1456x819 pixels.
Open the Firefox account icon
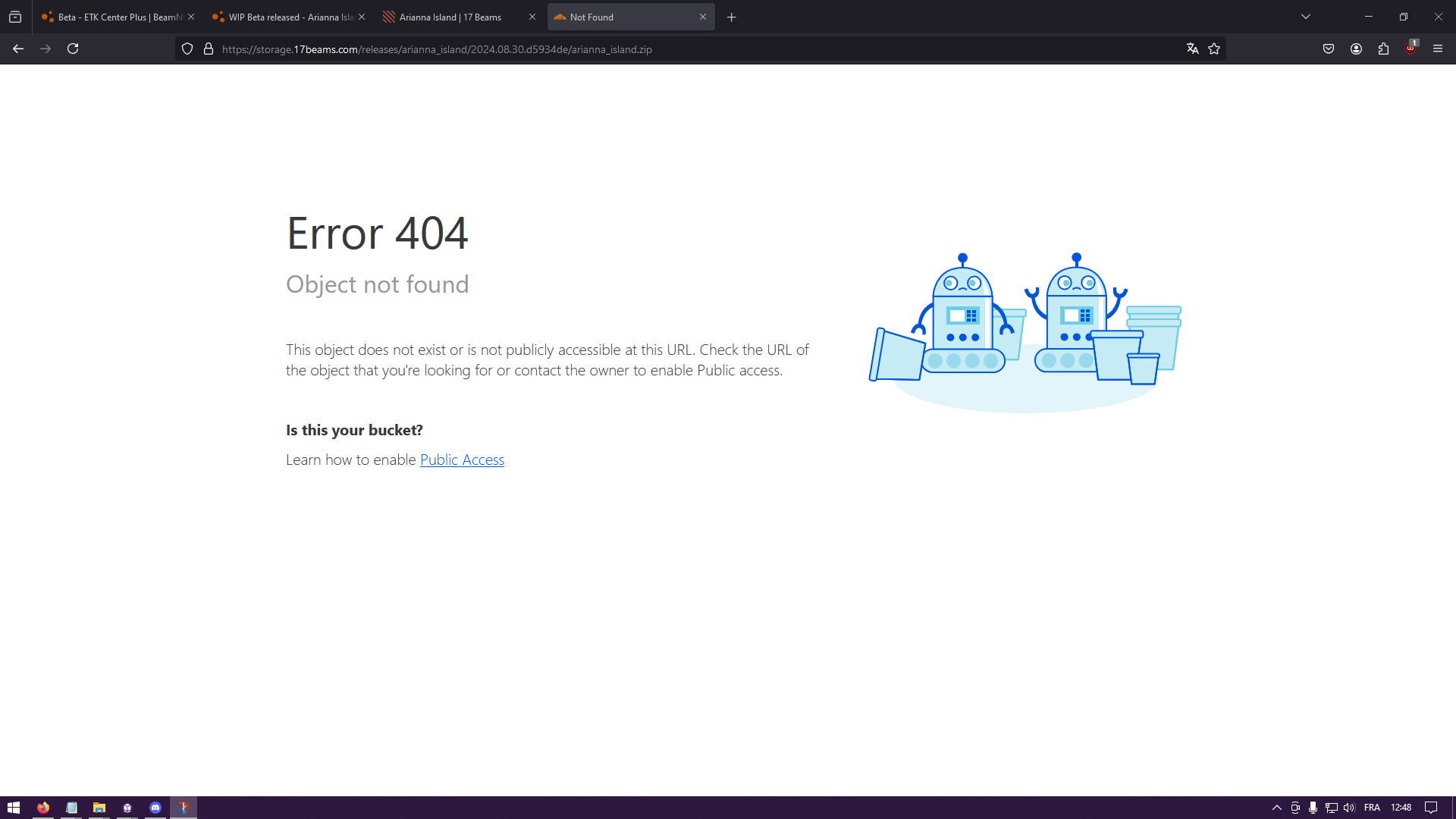pos(1356,49)
